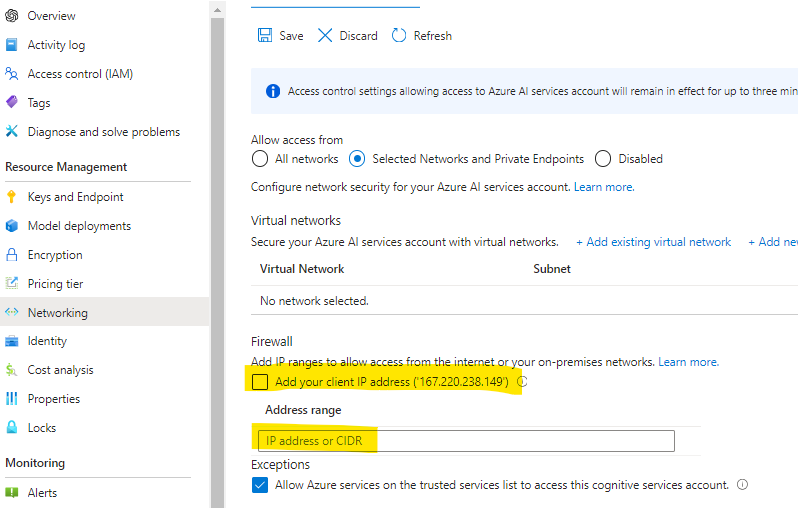Click the Model deployments cube icon
Screen dimensions: 798x508
click(x=12, y=225)
